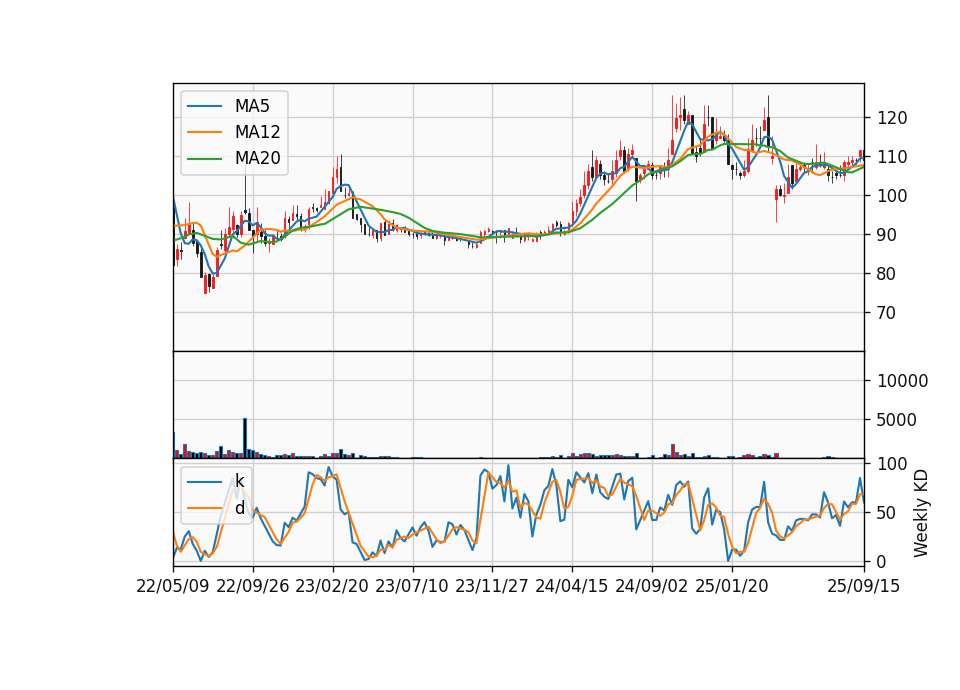Click the tallest volume bar near 22/09

[x=245, y=438]
